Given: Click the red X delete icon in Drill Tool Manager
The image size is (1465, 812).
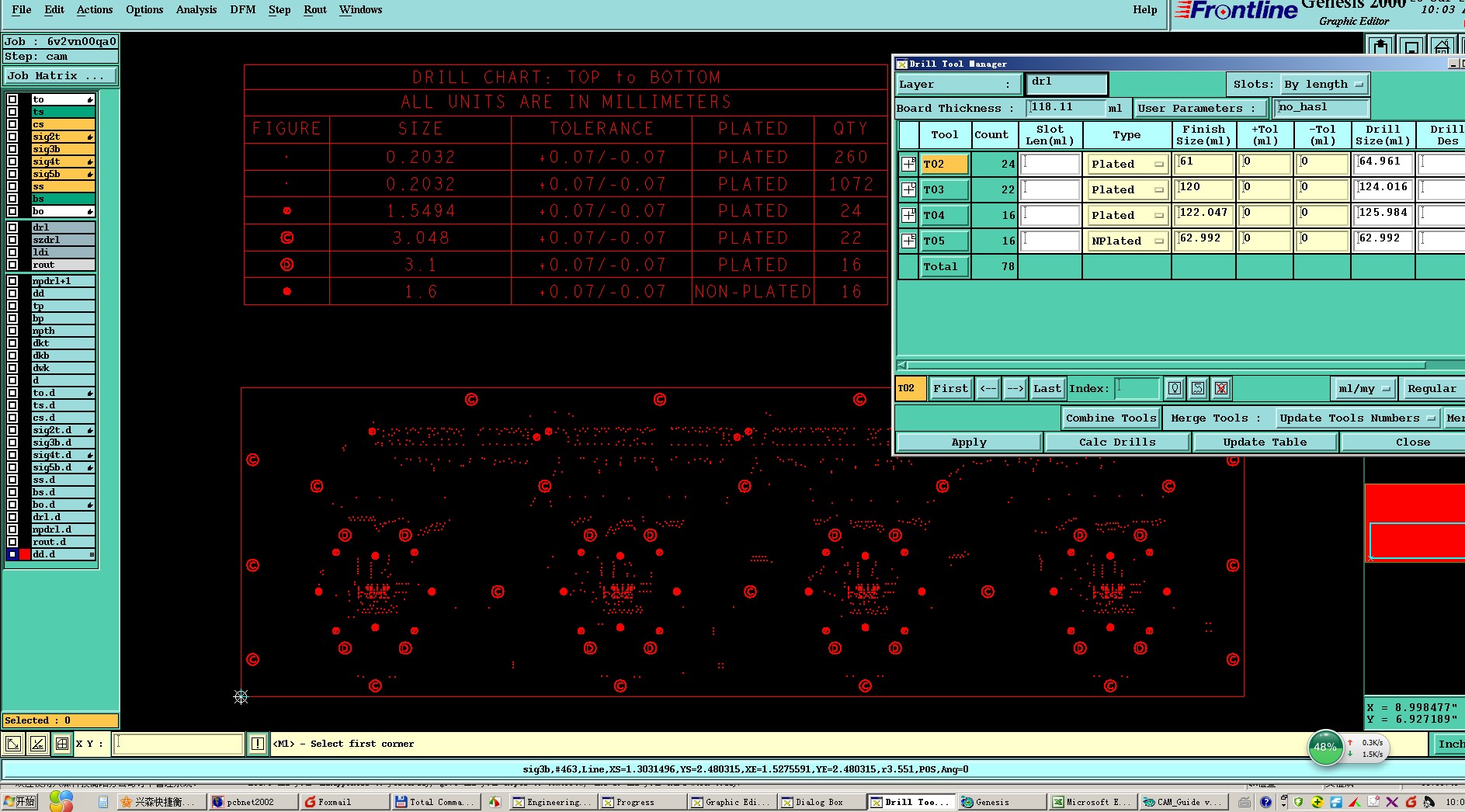Looking at the screenshot, I should point(1220,388).
